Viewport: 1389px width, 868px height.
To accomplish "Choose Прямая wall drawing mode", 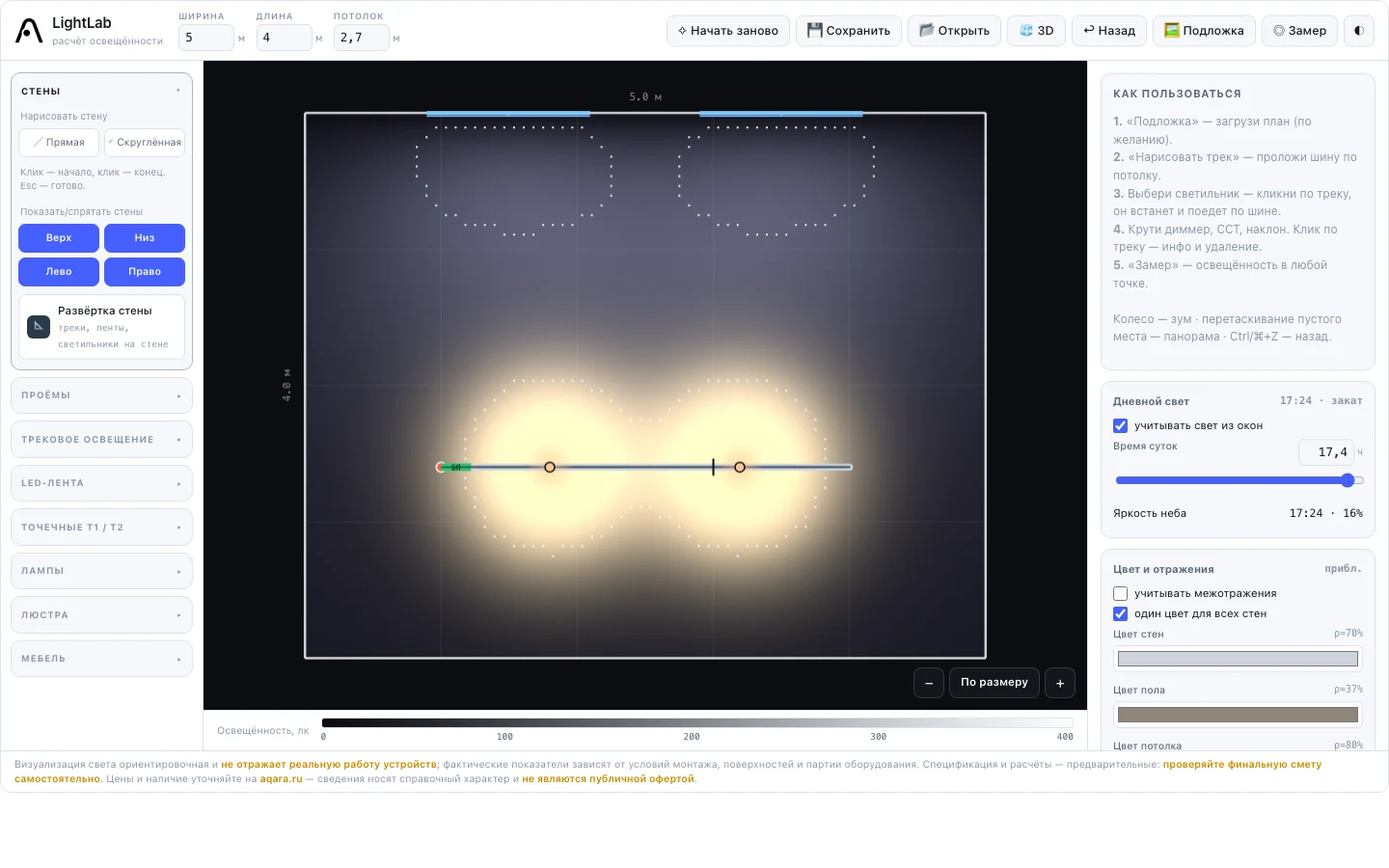I will [59, 143].
